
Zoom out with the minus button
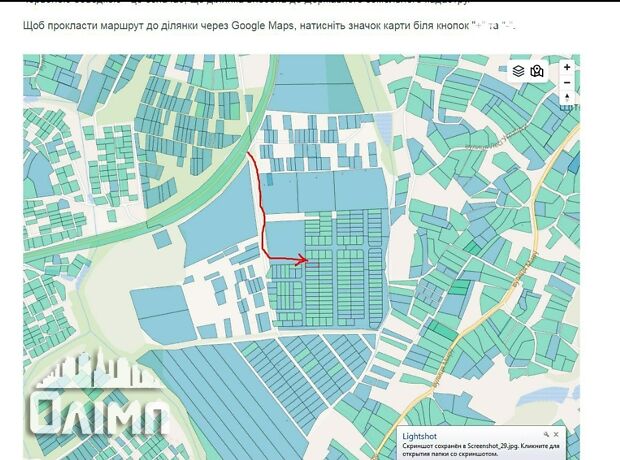567,82
